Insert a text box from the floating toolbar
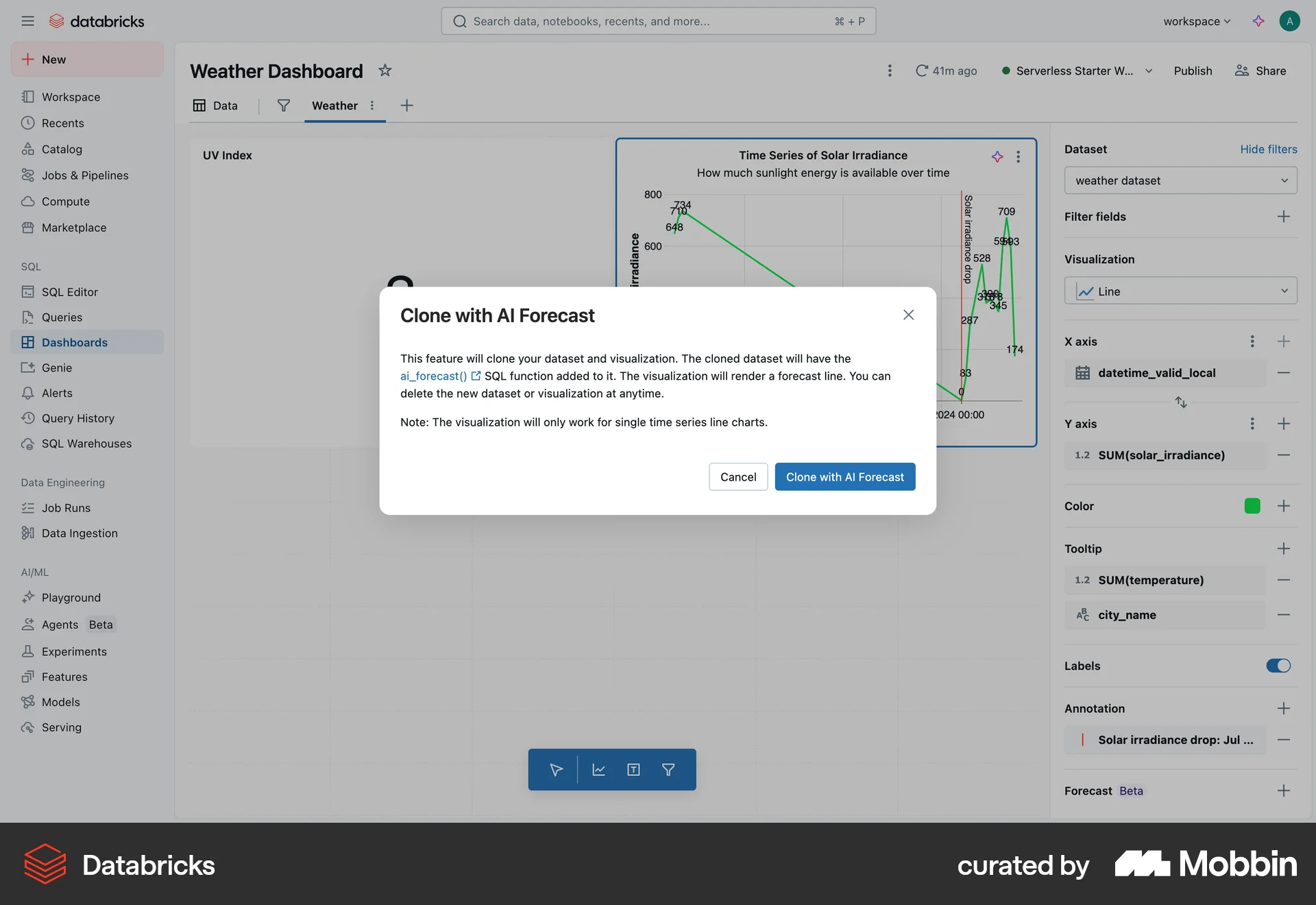 (x=633, y=769)
